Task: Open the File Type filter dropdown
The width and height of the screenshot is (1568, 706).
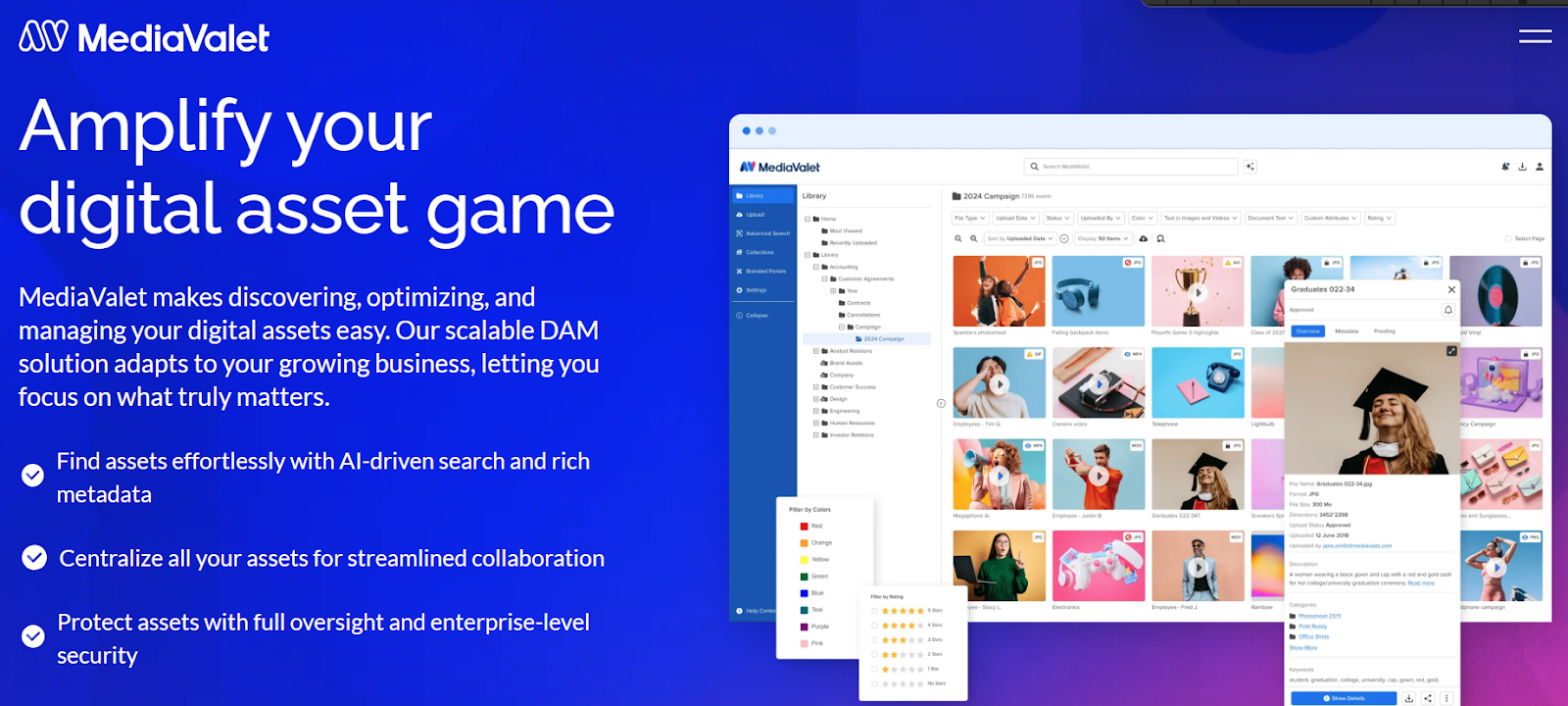Action: pos(970,218)
